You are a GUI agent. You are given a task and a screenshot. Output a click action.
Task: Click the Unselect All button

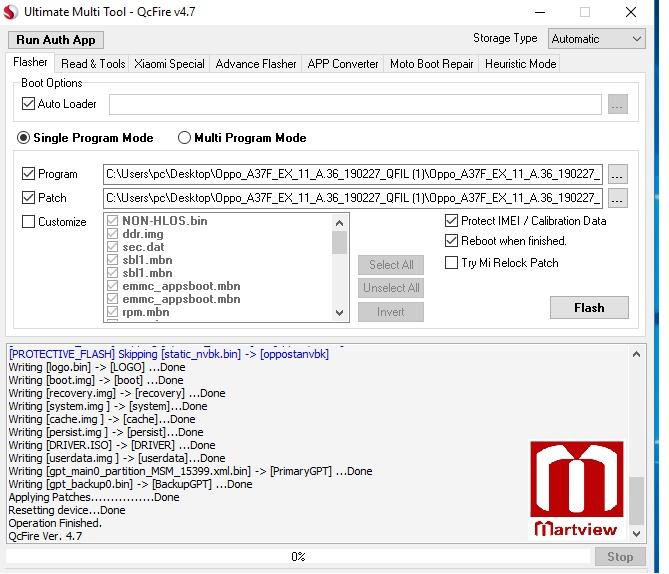click(x=391, y=288)
